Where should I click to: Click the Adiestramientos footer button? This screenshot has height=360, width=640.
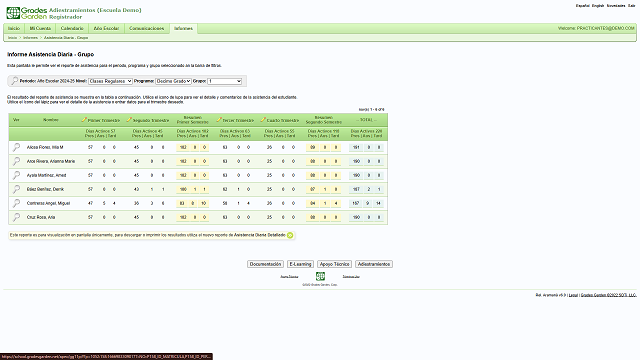[374, 264]
